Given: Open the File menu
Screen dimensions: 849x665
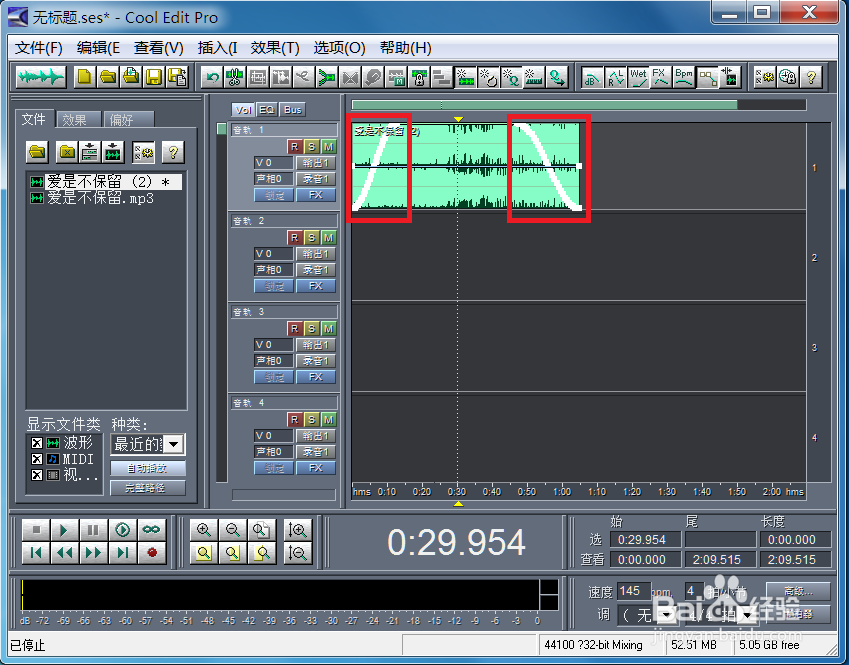Looking at the screenshot, I should (x=39, y=48).
